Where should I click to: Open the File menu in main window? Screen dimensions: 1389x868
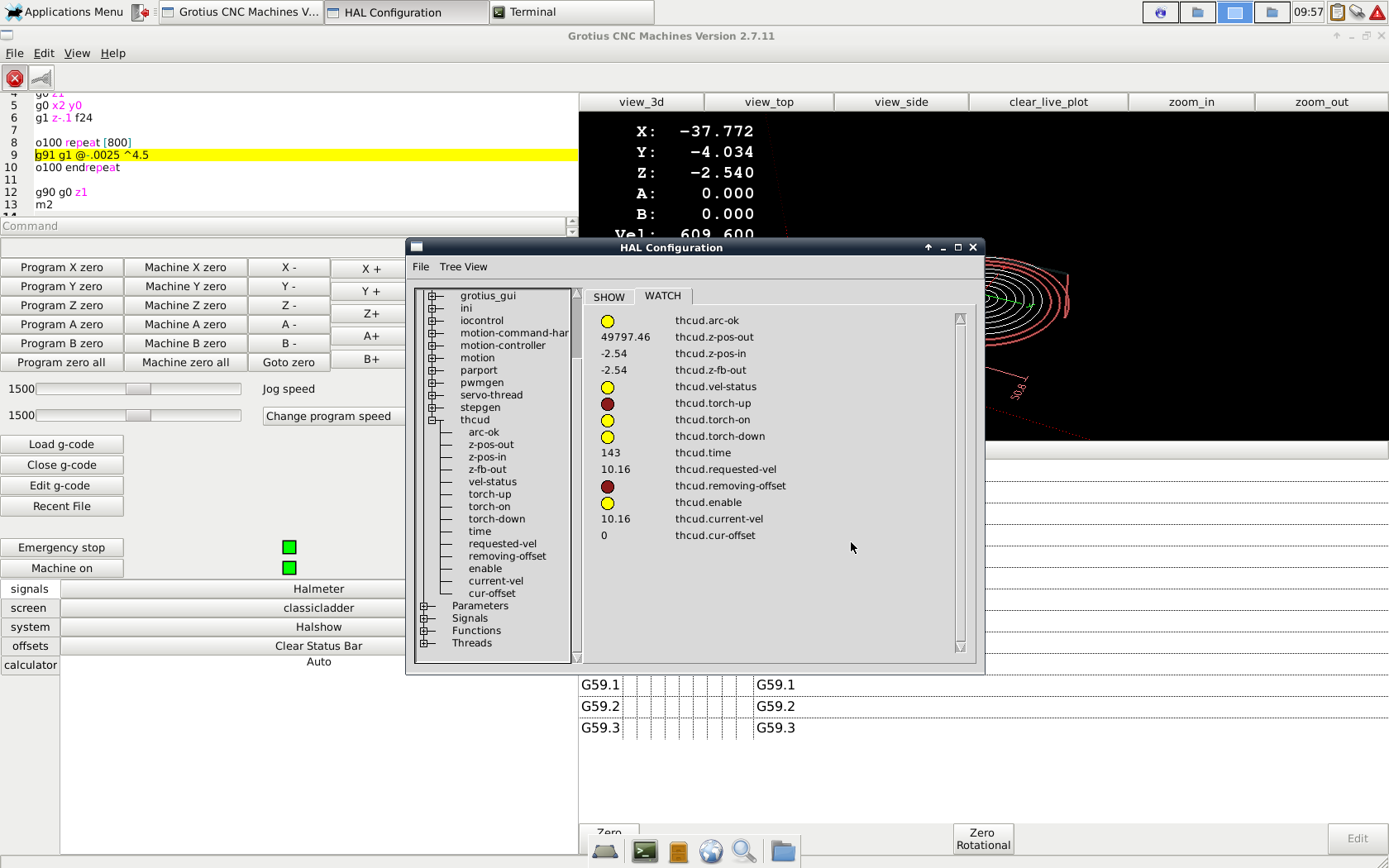pyautogui.click(x=15, y=53)
